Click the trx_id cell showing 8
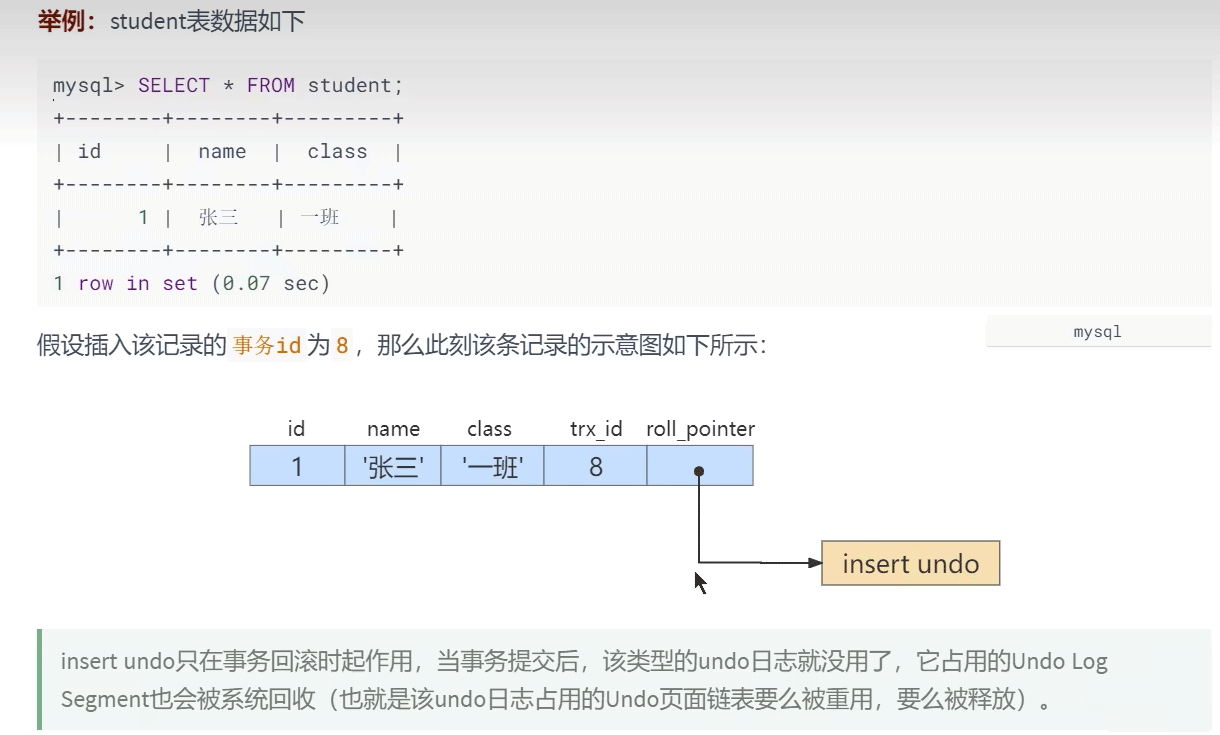The image size is (1220, 735). click(595, 465)
